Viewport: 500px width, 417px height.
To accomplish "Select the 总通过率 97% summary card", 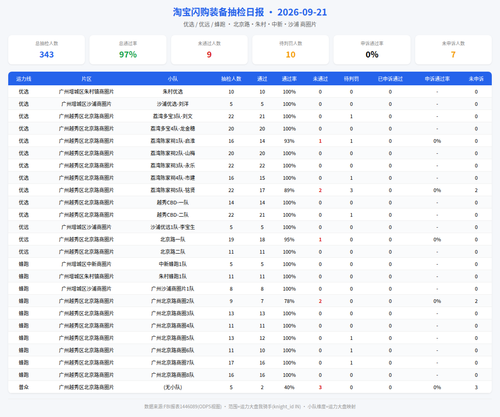I will pyautogui.click(x=128, y=49).
